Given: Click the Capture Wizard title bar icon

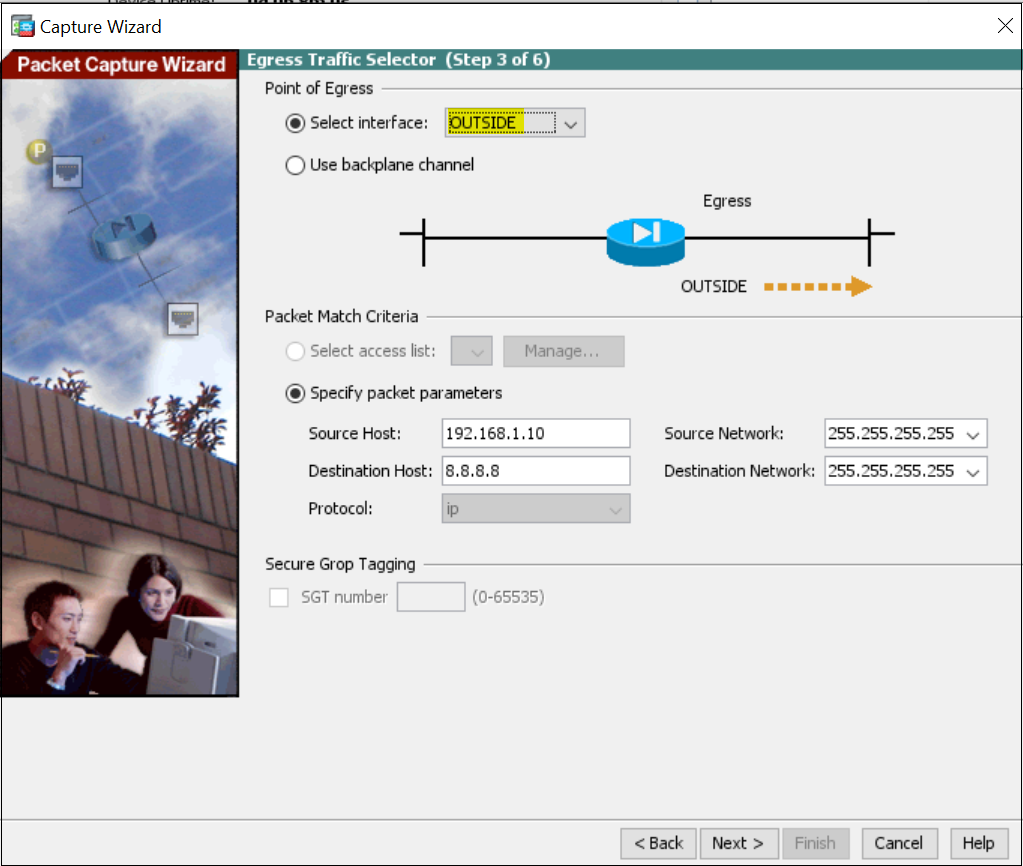Looking at the screenshot, I should pyautogui.click(x=23, y=27).
